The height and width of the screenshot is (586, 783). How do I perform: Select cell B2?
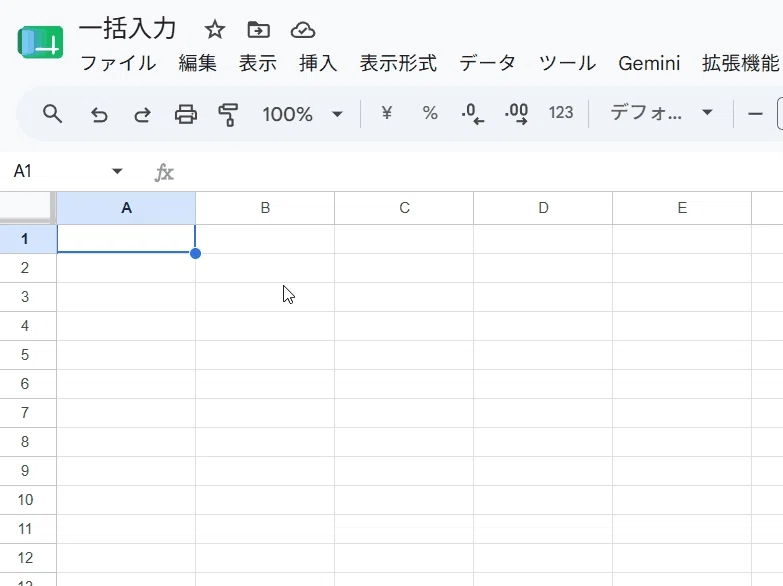(x=265, y=268)
